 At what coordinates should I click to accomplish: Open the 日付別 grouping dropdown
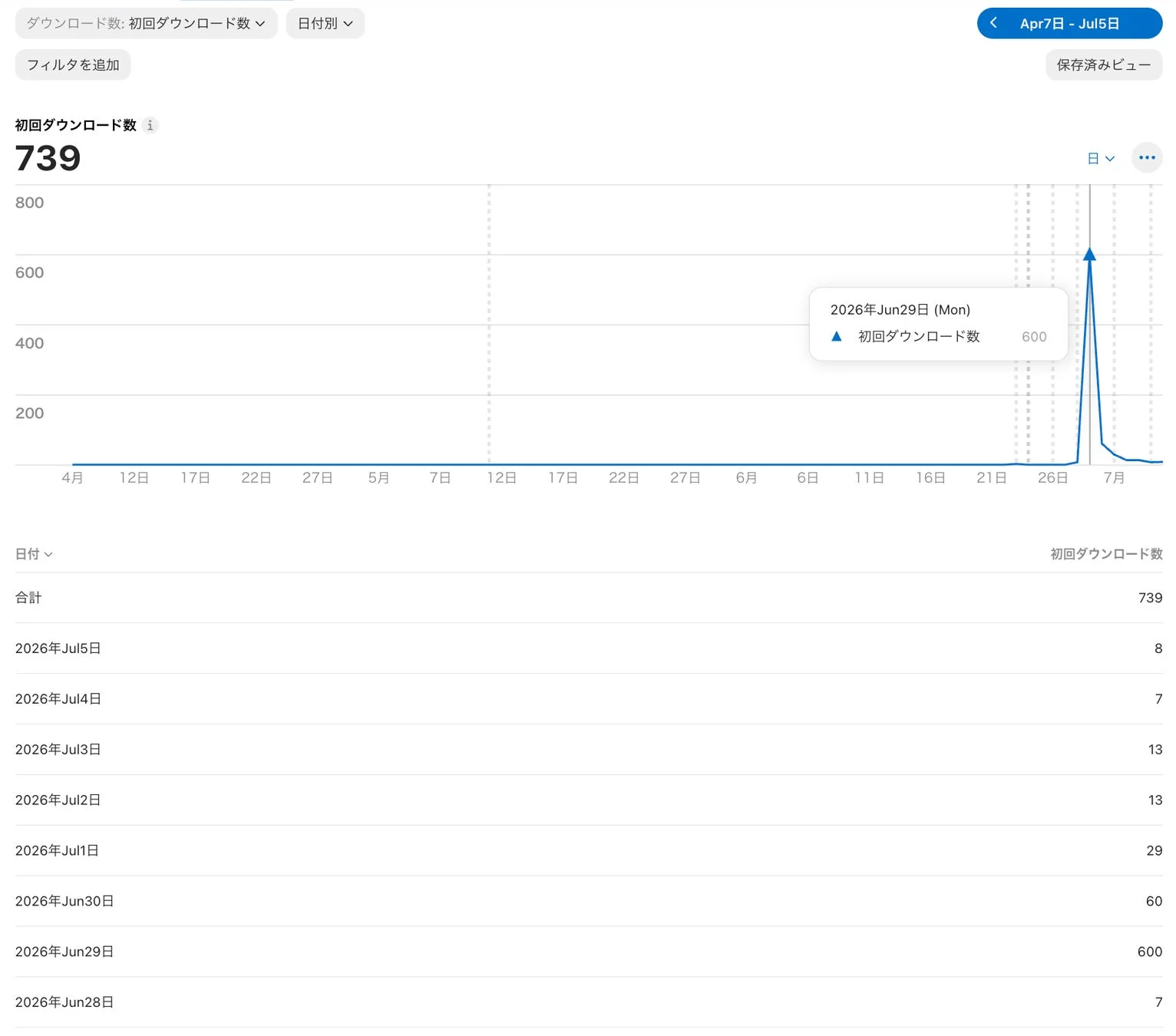[325, 24]
